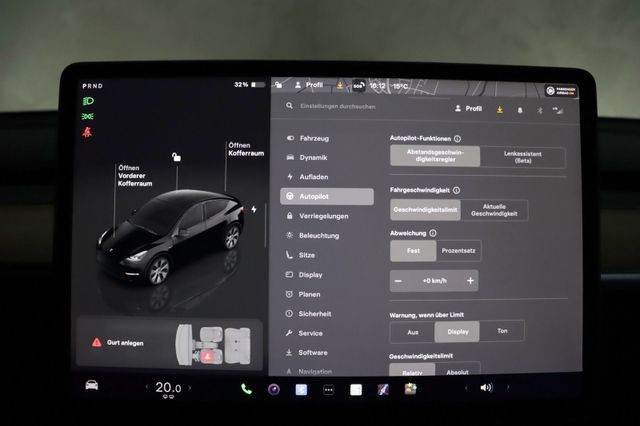The width and height of the screenshot is (640, 426).
Task: Decrease speed offset with minus button
Action: (398, 281)
